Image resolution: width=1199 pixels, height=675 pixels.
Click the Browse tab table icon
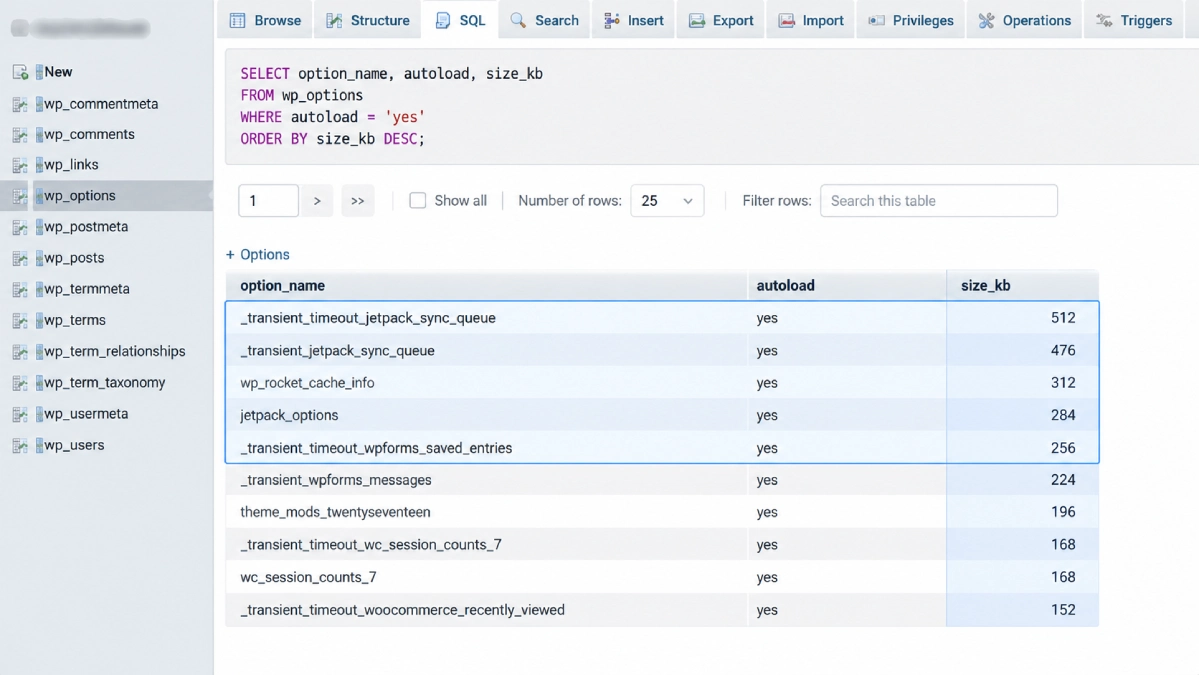(x=238, y=21)
